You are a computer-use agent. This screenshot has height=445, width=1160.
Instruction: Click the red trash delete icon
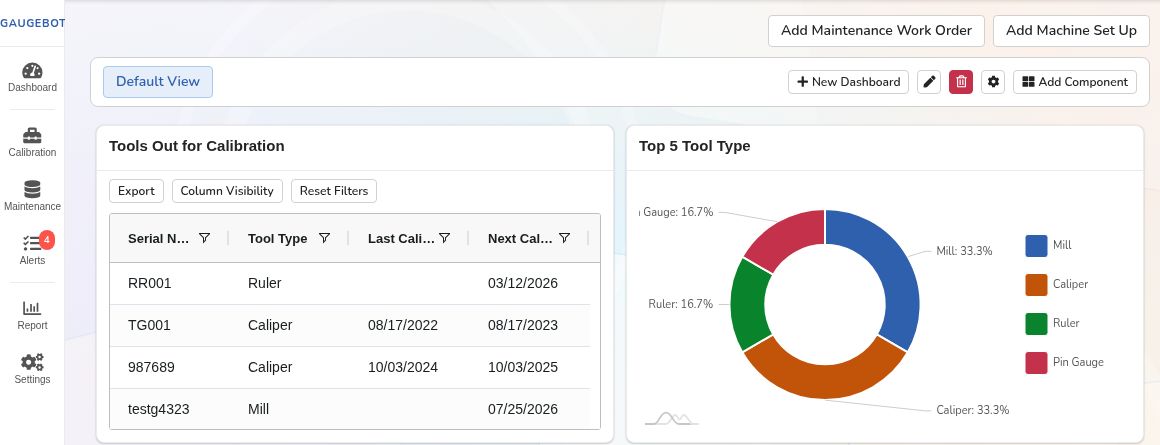pos(960,82)
